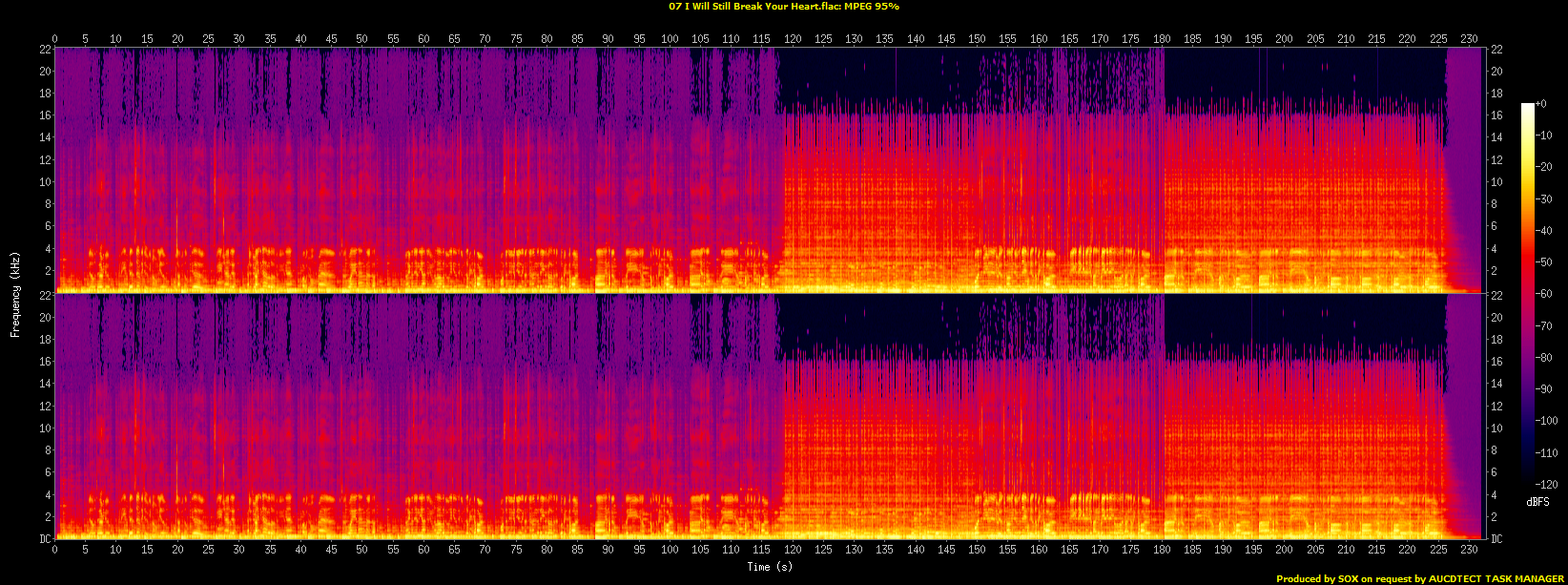Click the 'DC' label beside the bottom-left axis

[44, 539]
